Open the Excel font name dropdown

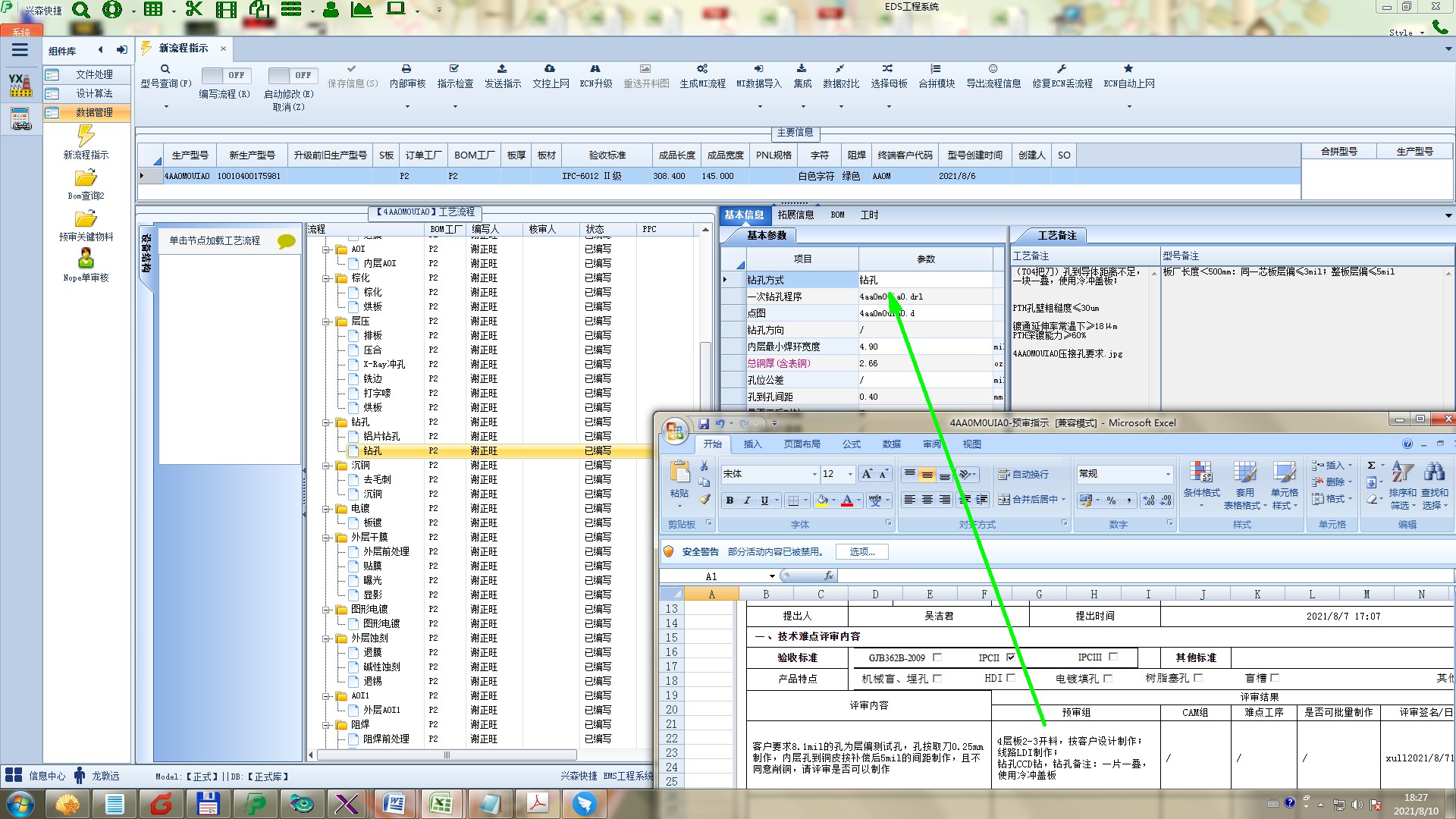pos(814,474)
